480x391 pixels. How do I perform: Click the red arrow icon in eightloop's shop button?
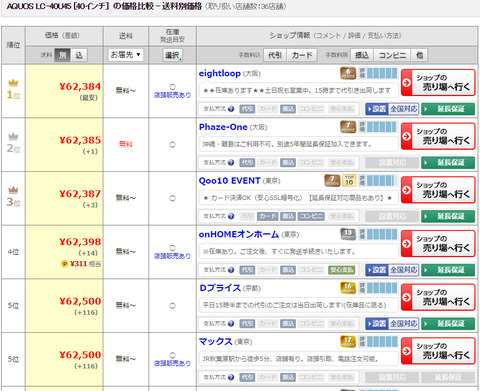(406, 83)
